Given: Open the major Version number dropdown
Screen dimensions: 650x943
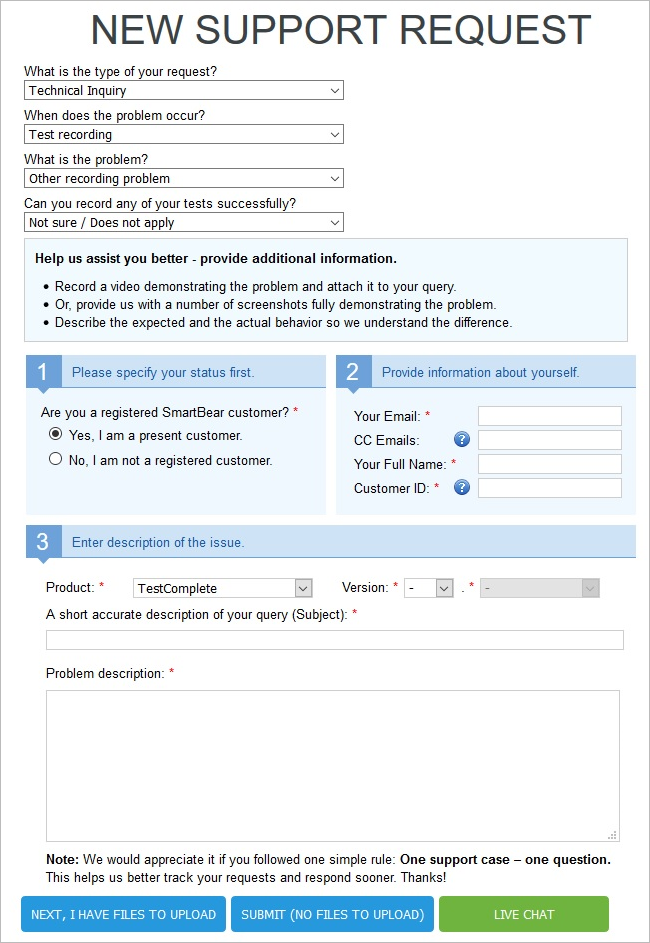Looking at the screenshot, I should (x=429, y=588).
